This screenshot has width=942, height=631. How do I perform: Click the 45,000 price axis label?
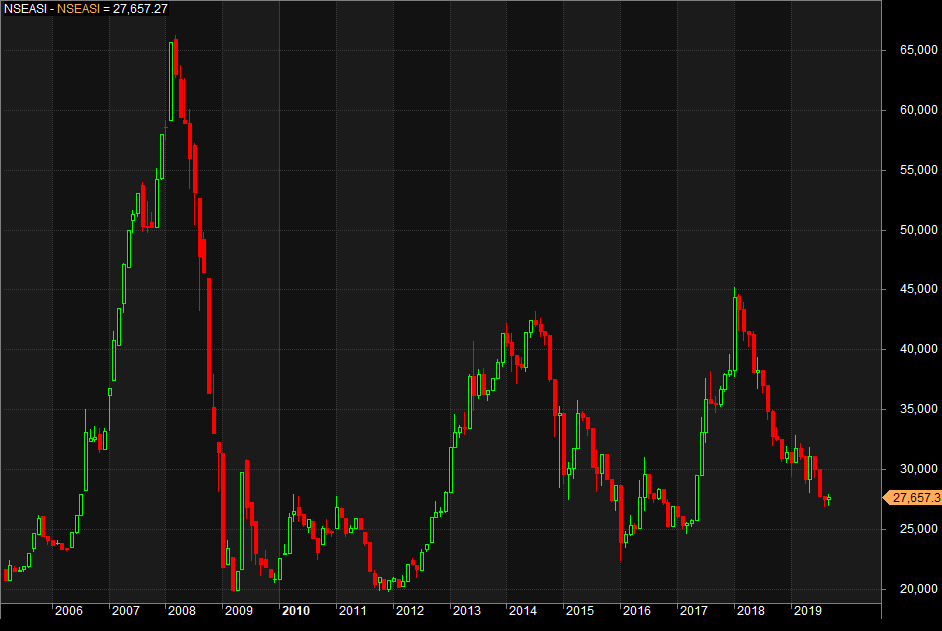pyautogui.click(x=918, y=289)
